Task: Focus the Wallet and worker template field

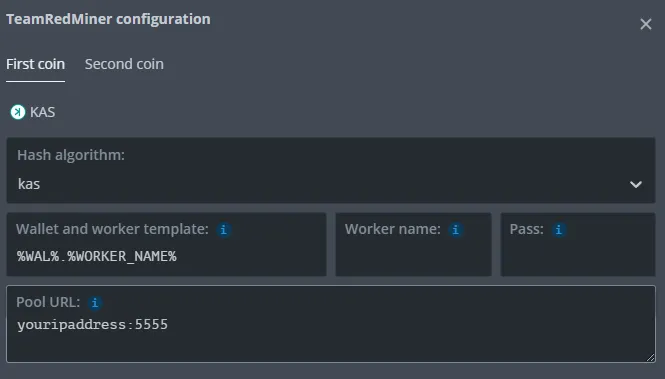Action: pos(166,245)
